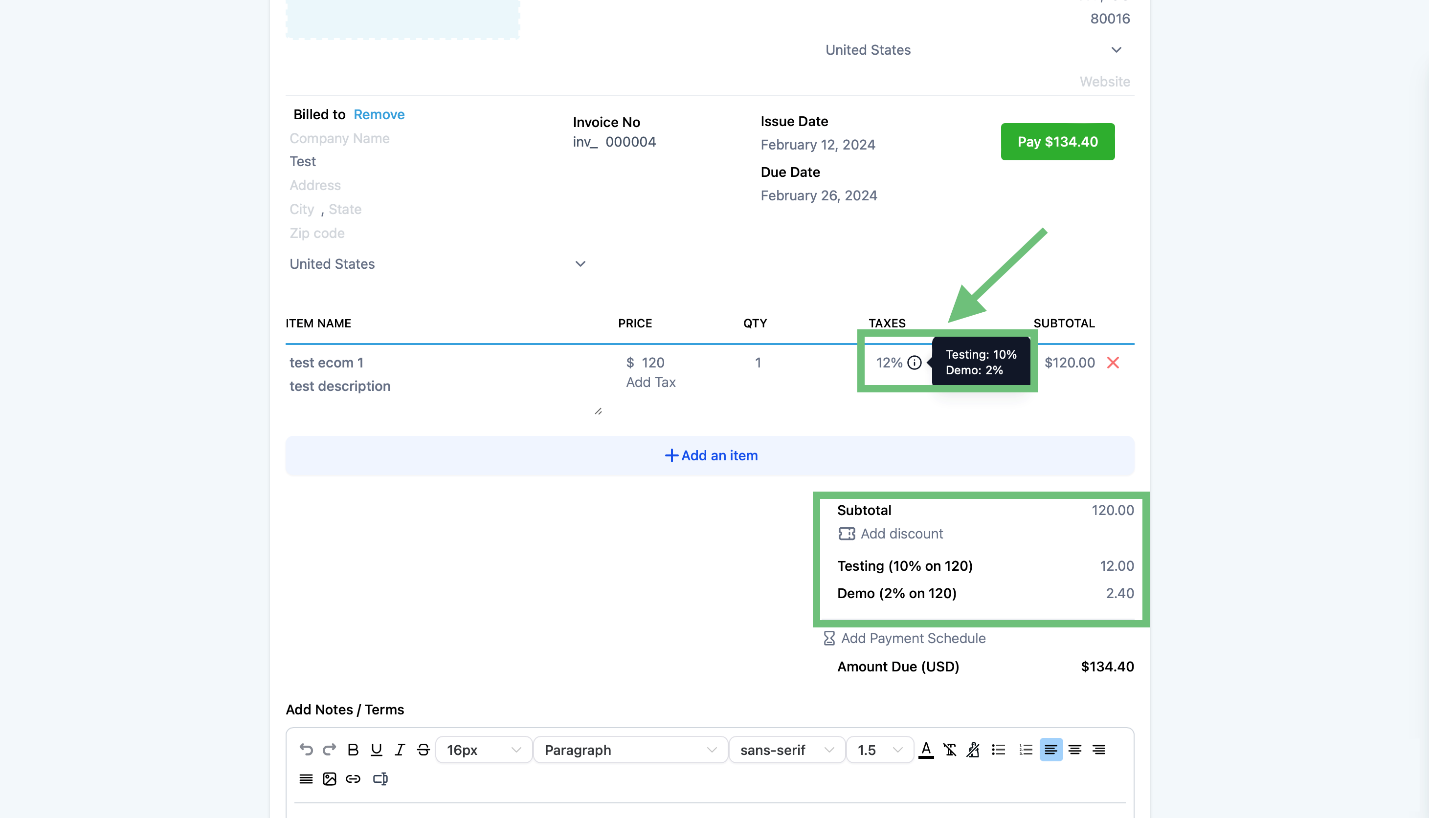Screen dimensions: 1429x818
Task: Justify the notes text
Action: (x=306, y=779)
